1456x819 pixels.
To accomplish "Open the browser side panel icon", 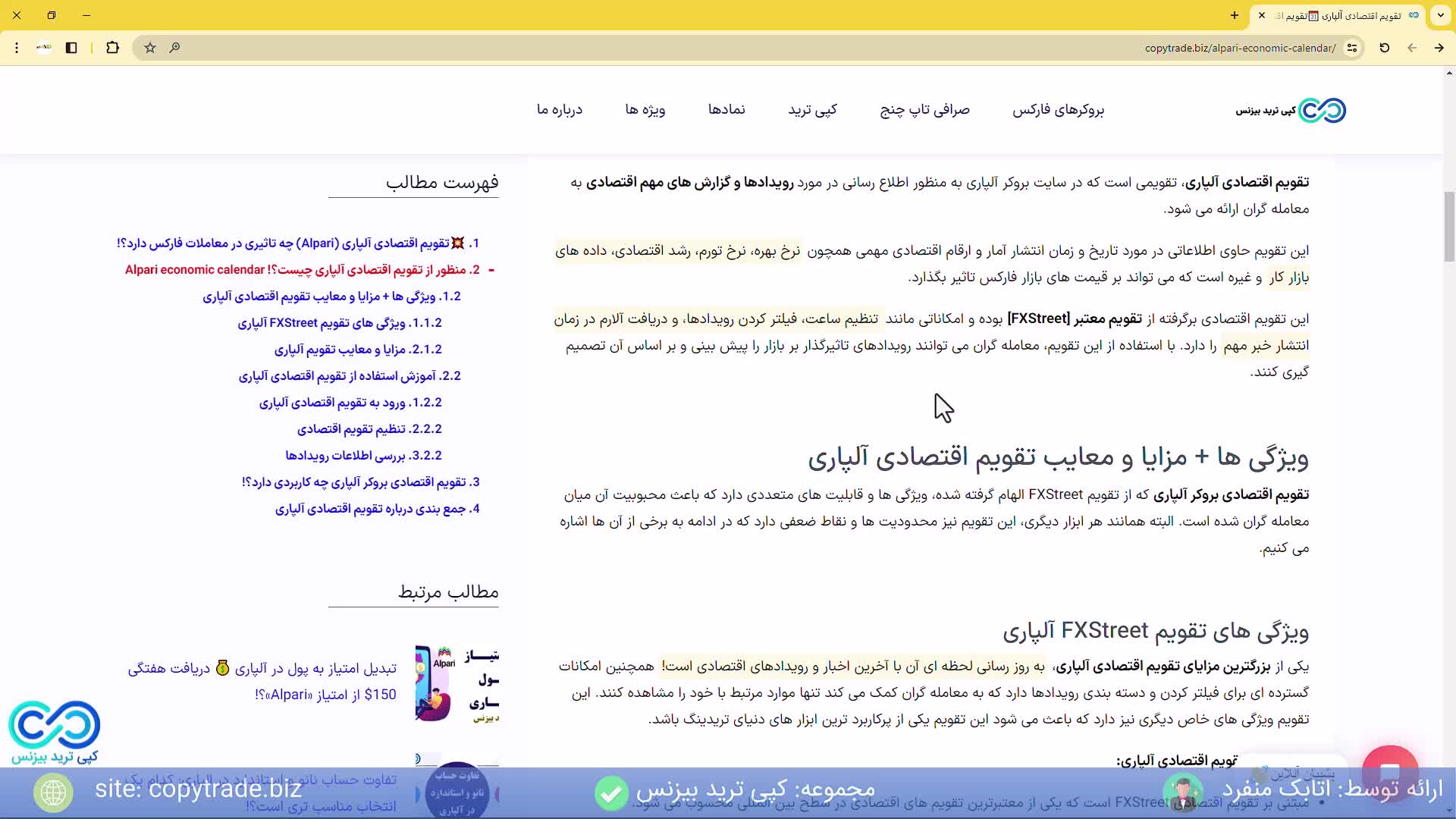I will tap(71, 48).
